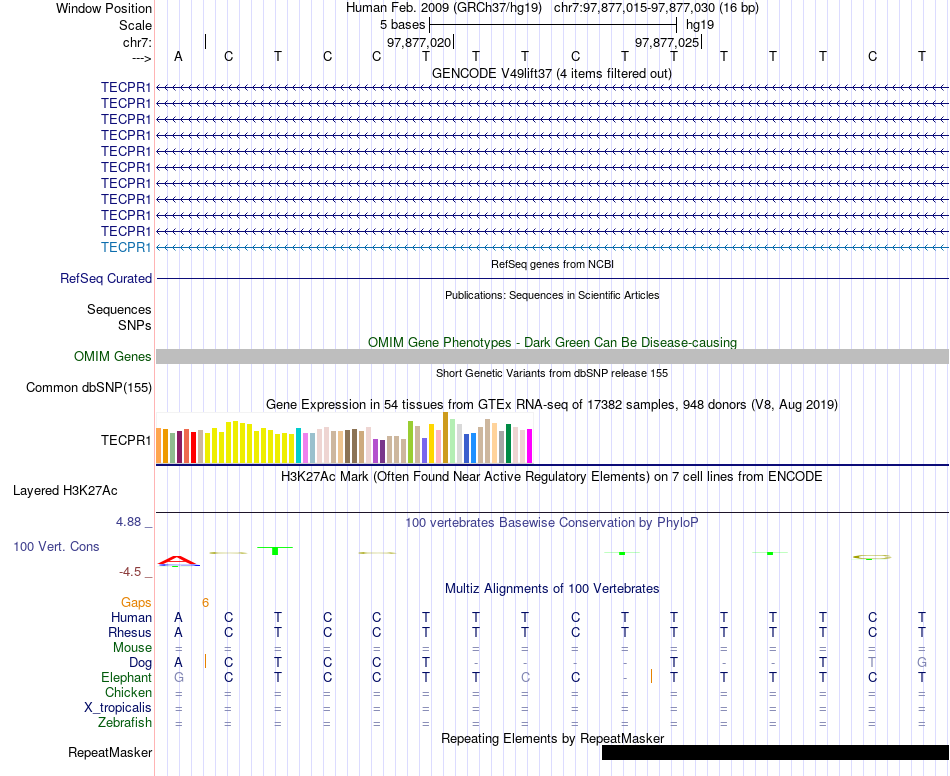950x776 pixels.
Task: Click the orange insertion tick in Elephant row
Action: pyautogui.click(x=651, y=676)
